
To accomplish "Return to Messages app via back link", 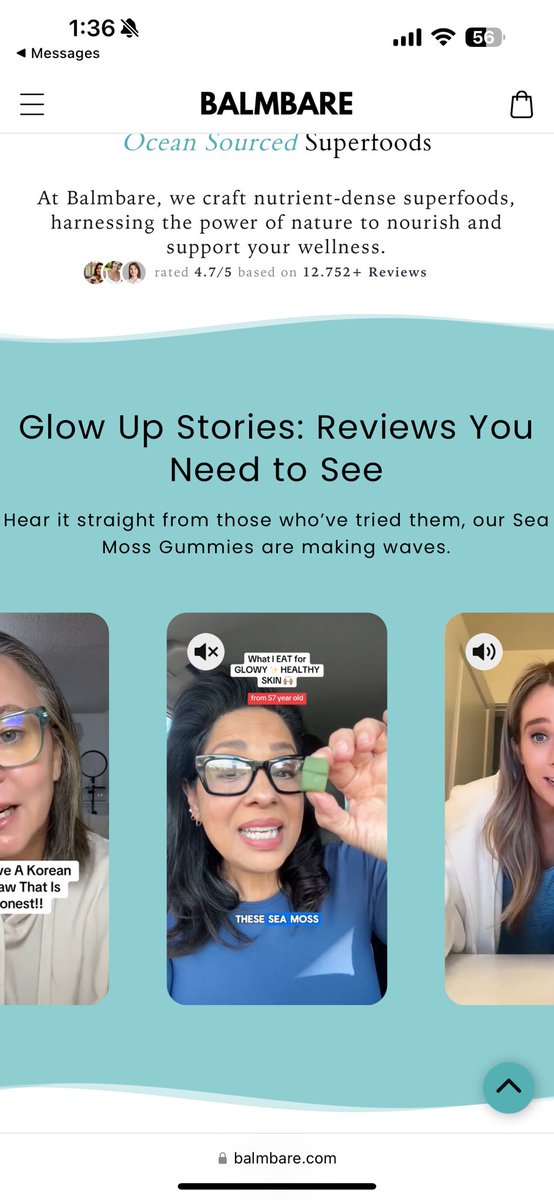I will [x=58, y=53].
